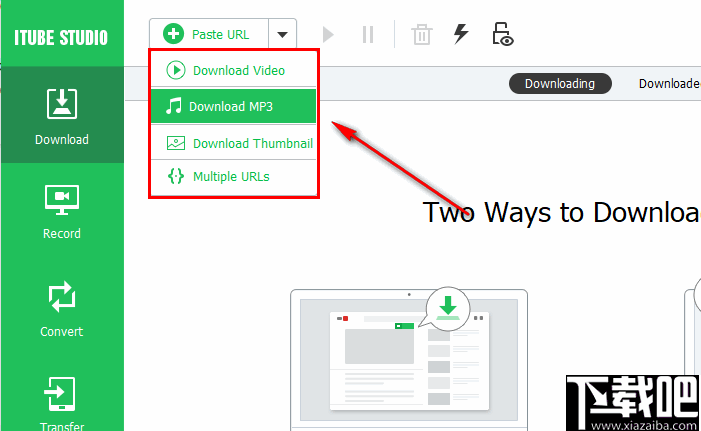The image size is (701, 431).
Task: Choose Download MP3 from the dropdown menu
Action: coord(233,106)
